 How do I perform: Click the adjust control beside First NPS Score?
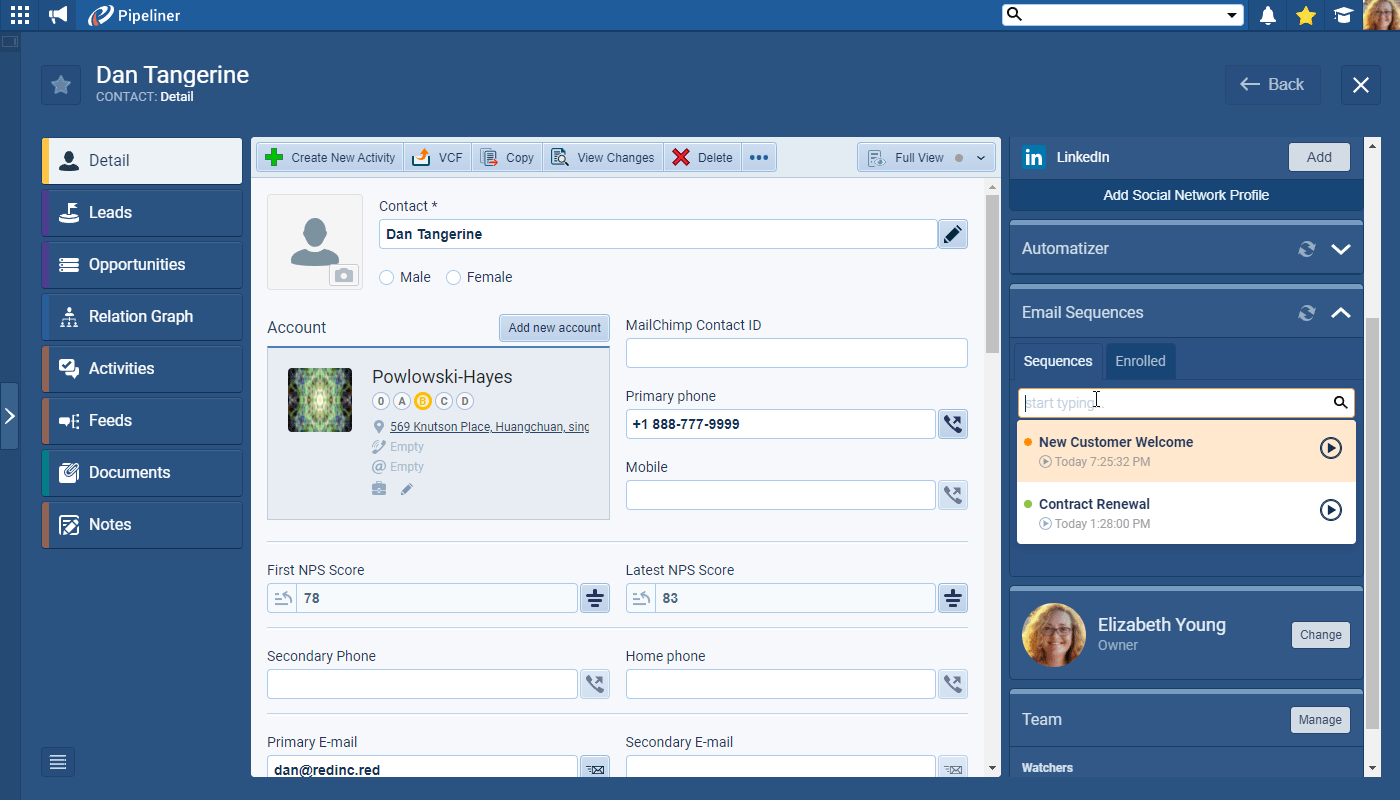coord(594,597)
